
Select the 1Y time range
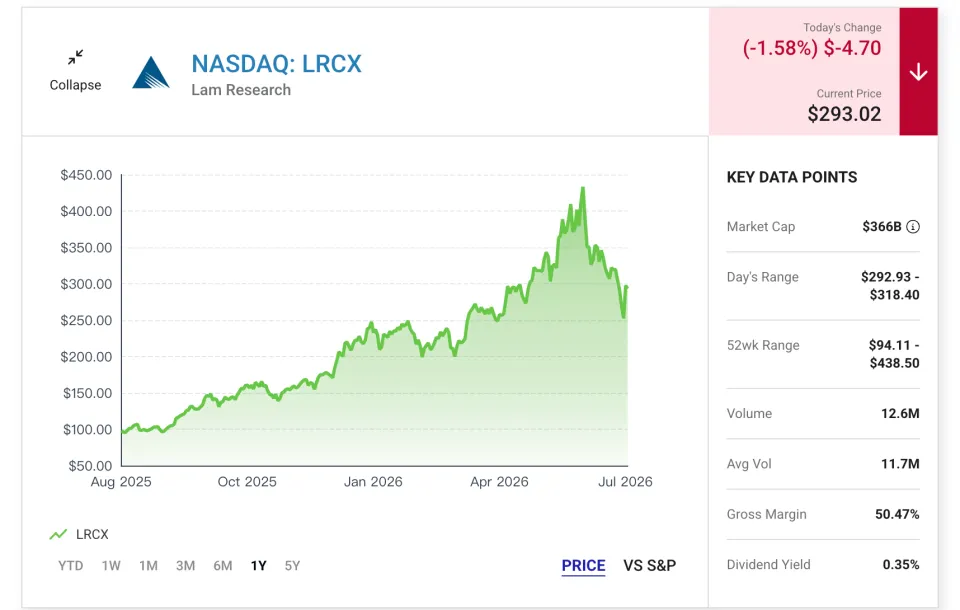pos(258,565)
